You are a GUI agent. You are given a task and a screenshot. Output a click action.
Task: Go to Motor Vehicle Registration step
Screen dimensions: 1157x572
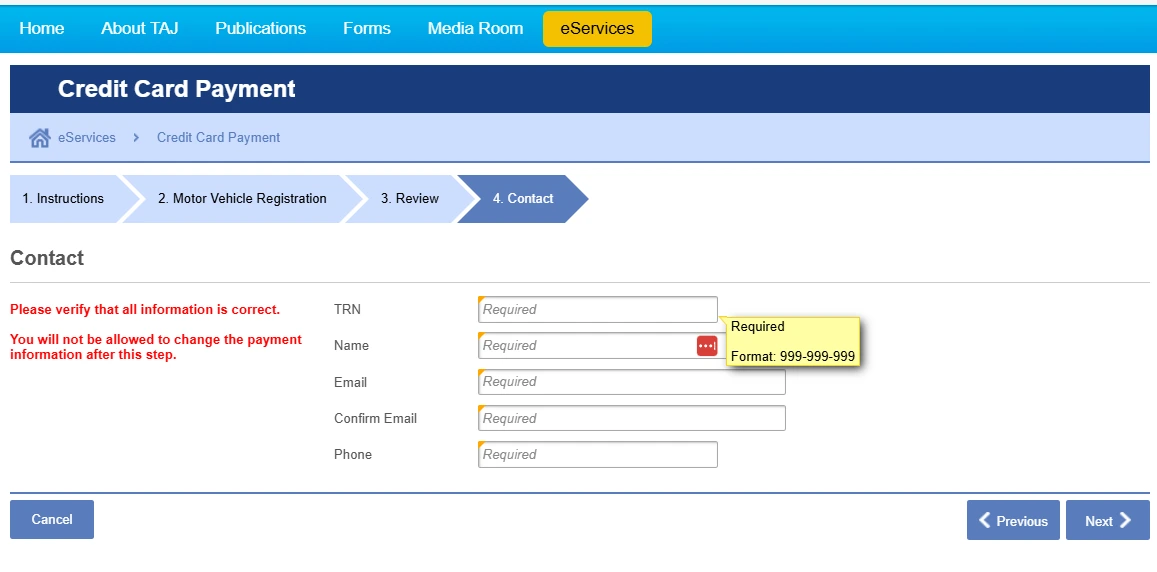(242, 199)
